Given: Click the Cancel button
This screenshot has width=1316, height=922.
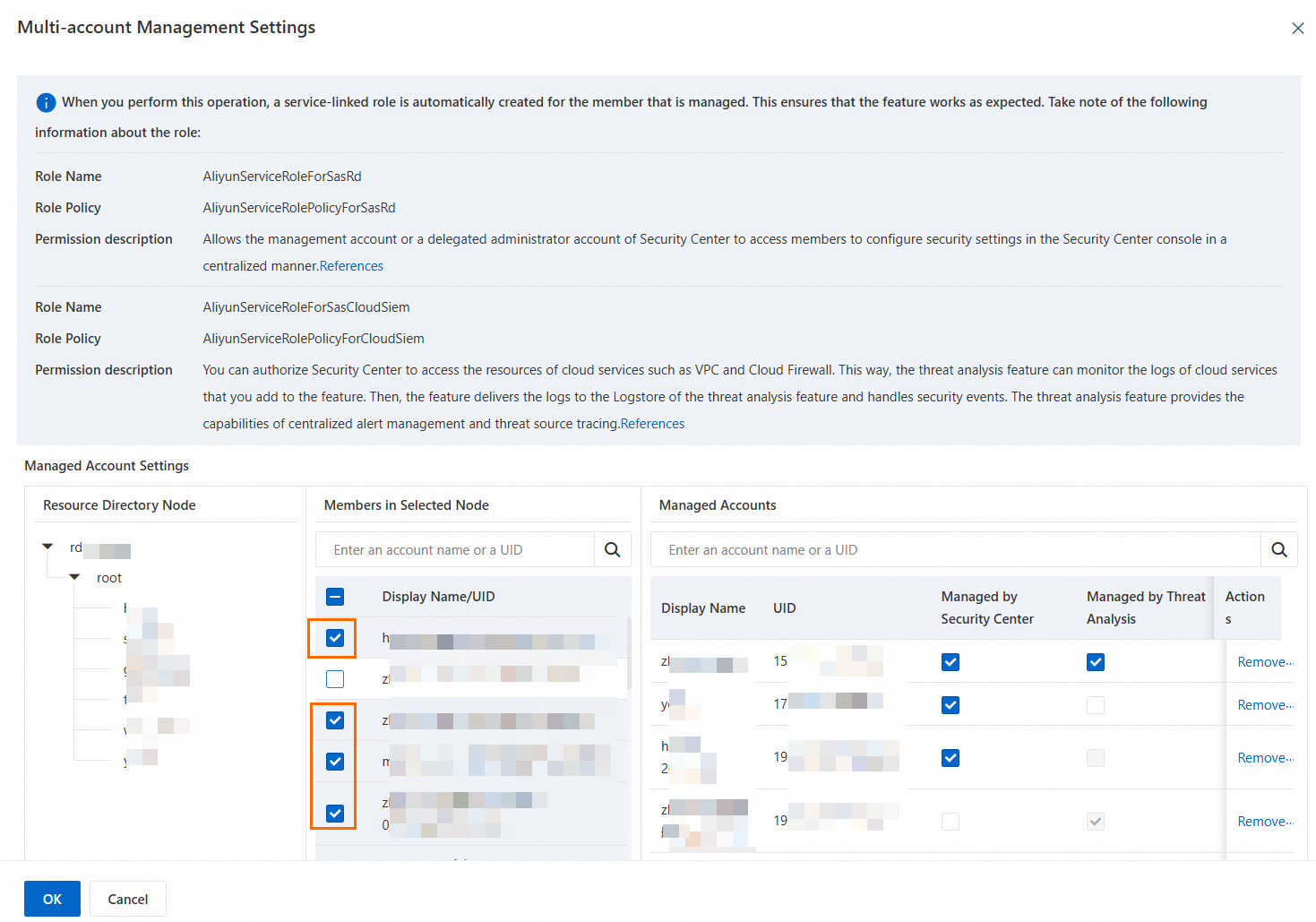Looking at the screenshot, I should click(x=128, y=899).
